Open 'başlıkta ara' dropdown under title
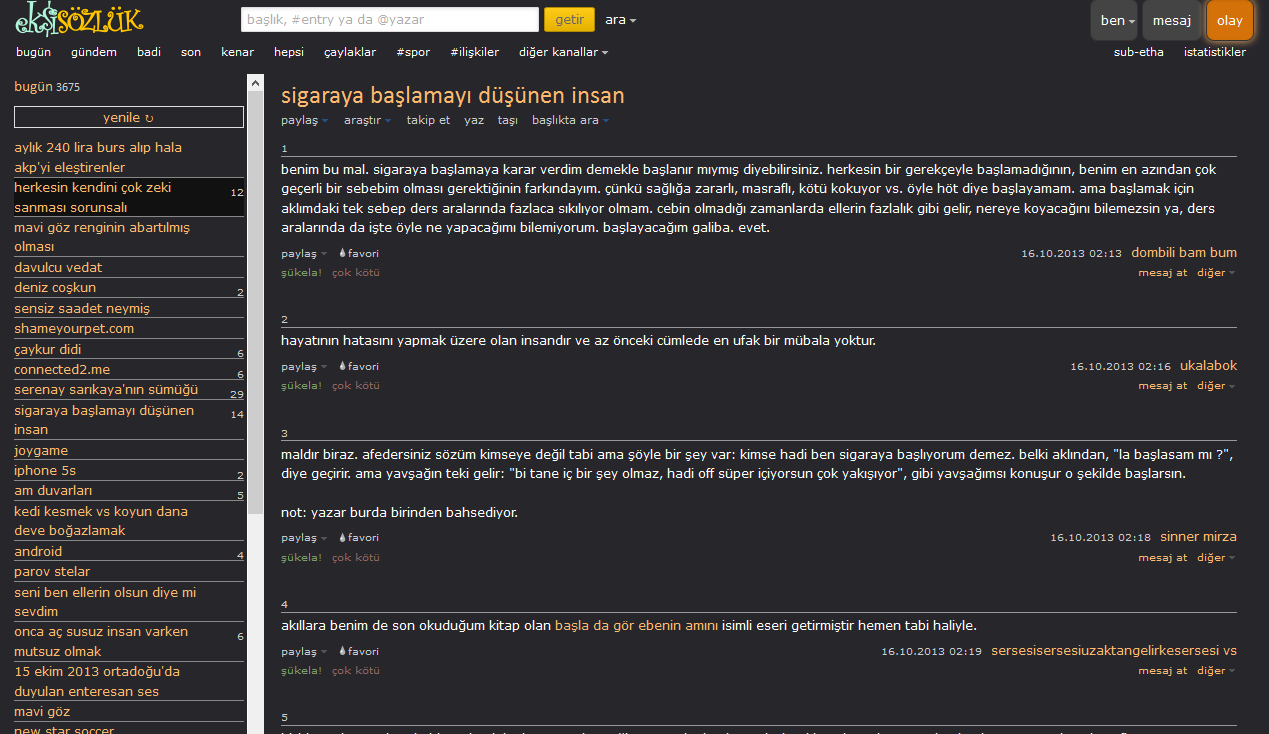 pos(569,120)
